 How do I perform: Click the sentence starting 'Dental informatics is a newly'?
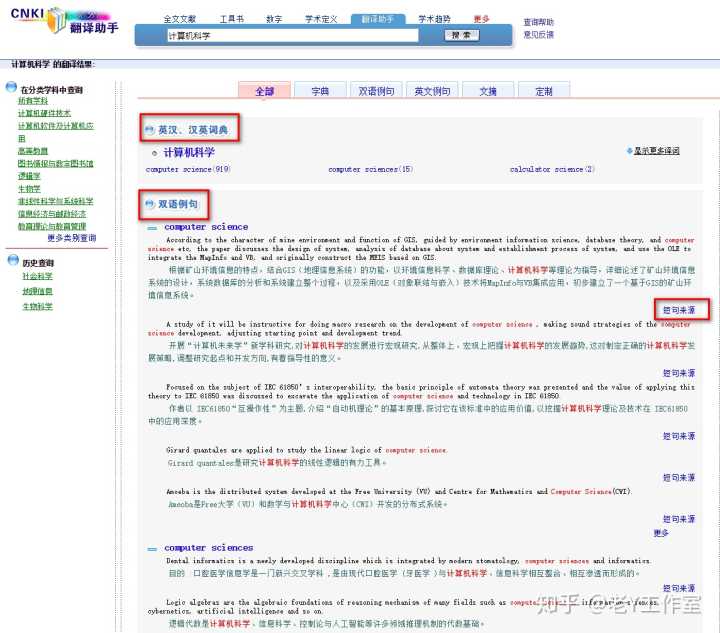point(408,560)
